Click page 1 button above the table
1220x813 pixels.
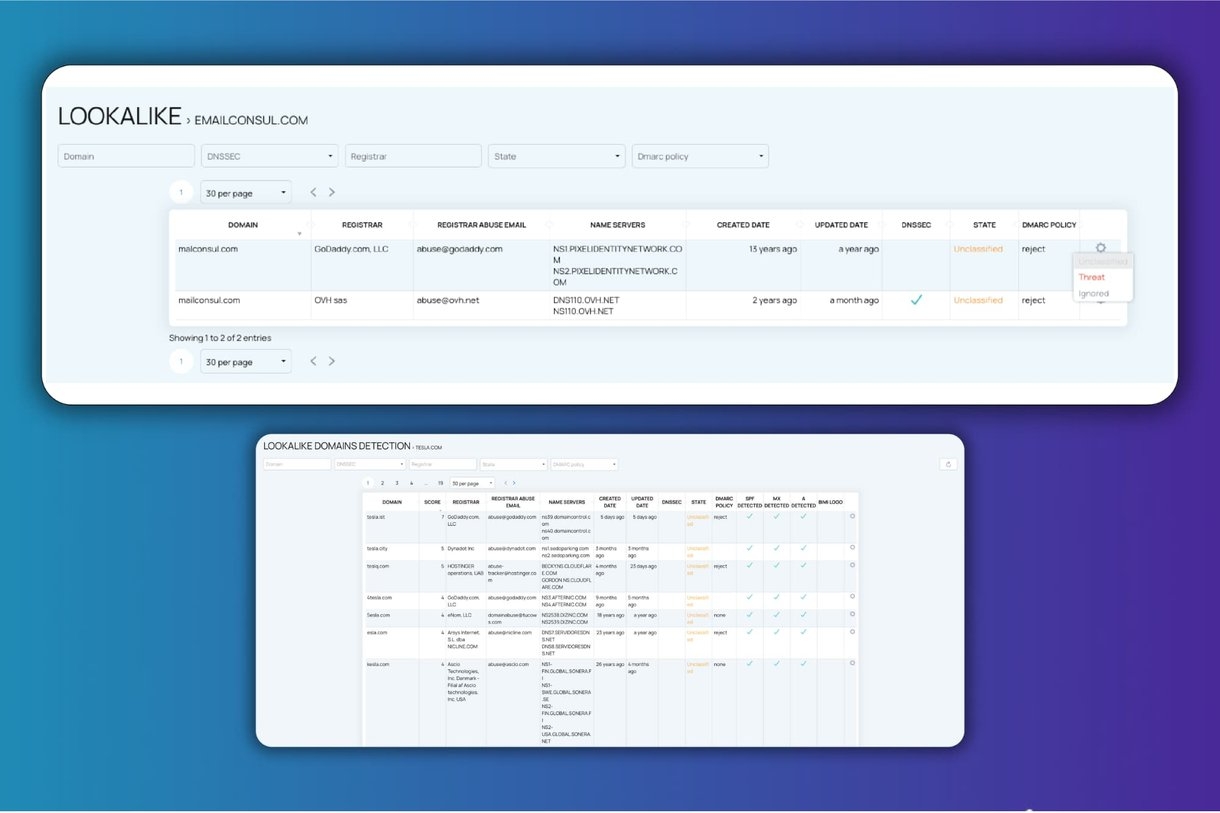click(181, 192)
